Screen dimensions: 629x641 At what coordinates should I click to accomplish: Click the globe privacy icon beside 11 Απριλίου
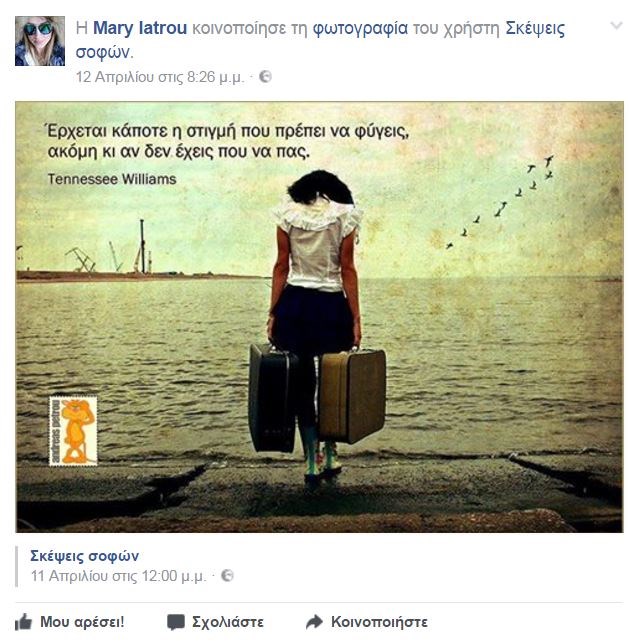coord(227,576)
